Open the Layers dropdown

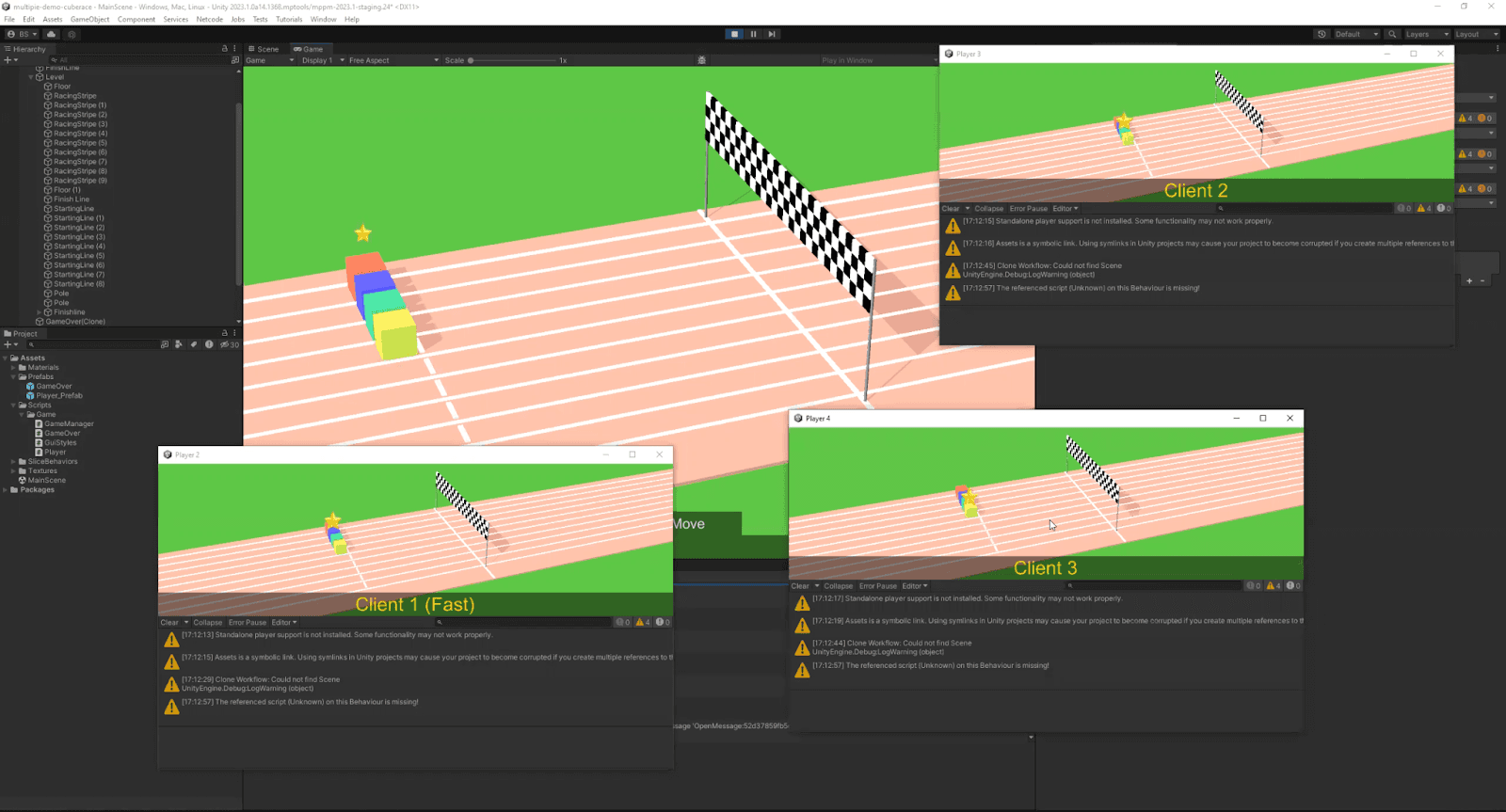click(x=1427, y=34)
